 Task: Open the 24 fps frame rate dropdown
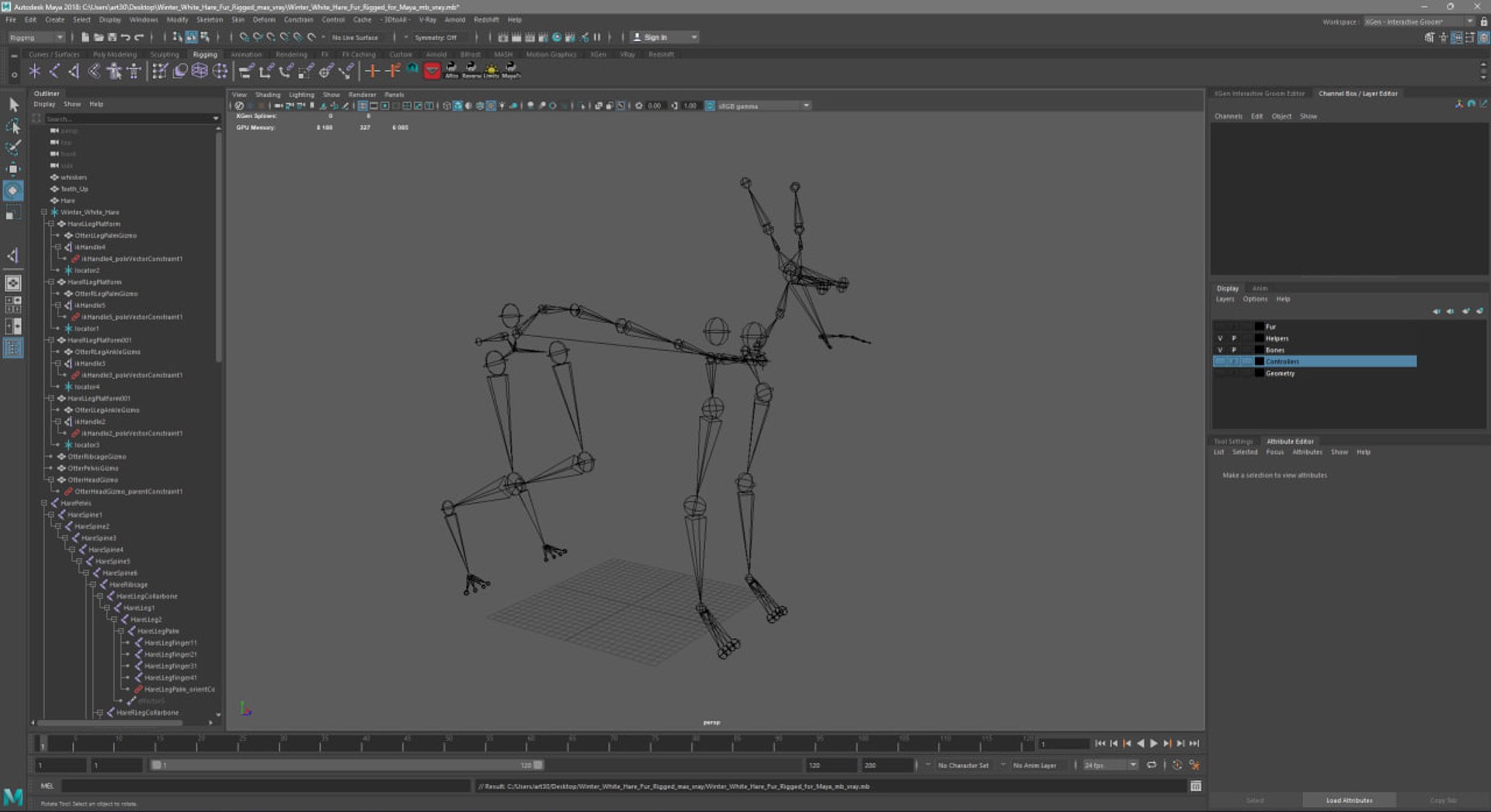point(1110,765)
